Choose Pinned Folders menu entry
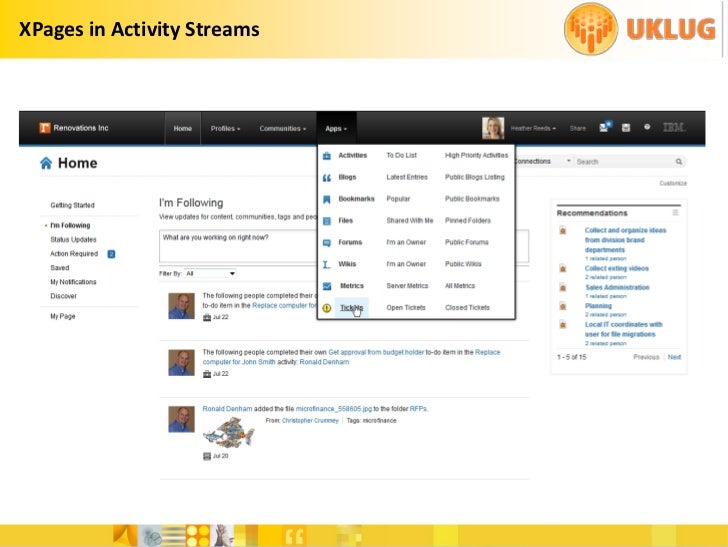728x547 pixels. click(x=468, y=221)
